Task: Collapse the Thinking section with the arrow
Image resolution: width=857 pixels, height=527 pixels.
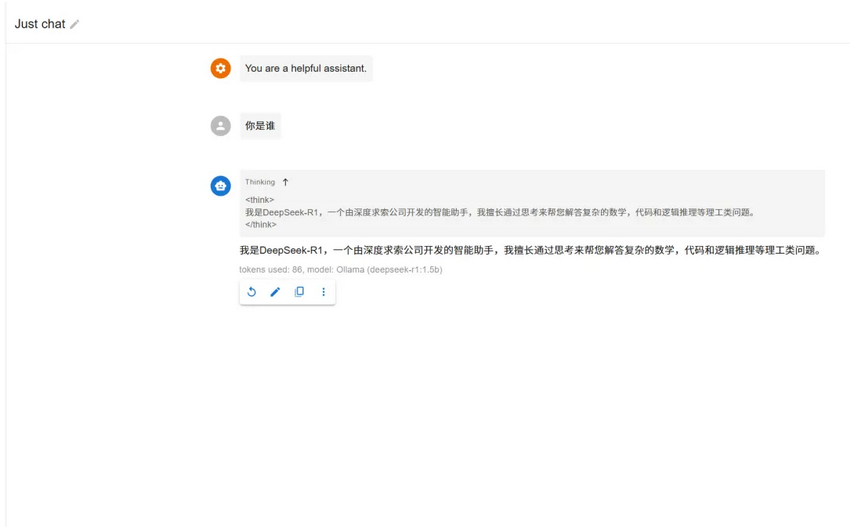Action: point(285,182)
